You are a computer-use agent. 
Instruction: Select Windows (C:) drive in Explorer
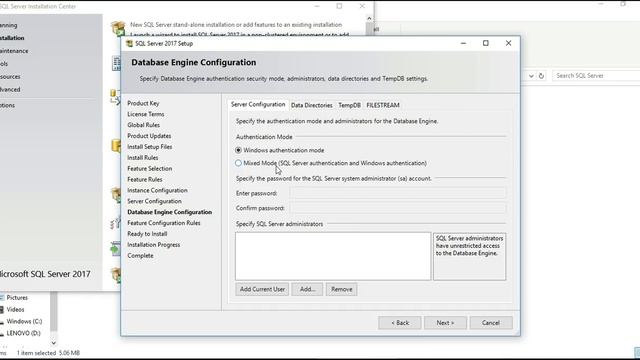(24, 321)
